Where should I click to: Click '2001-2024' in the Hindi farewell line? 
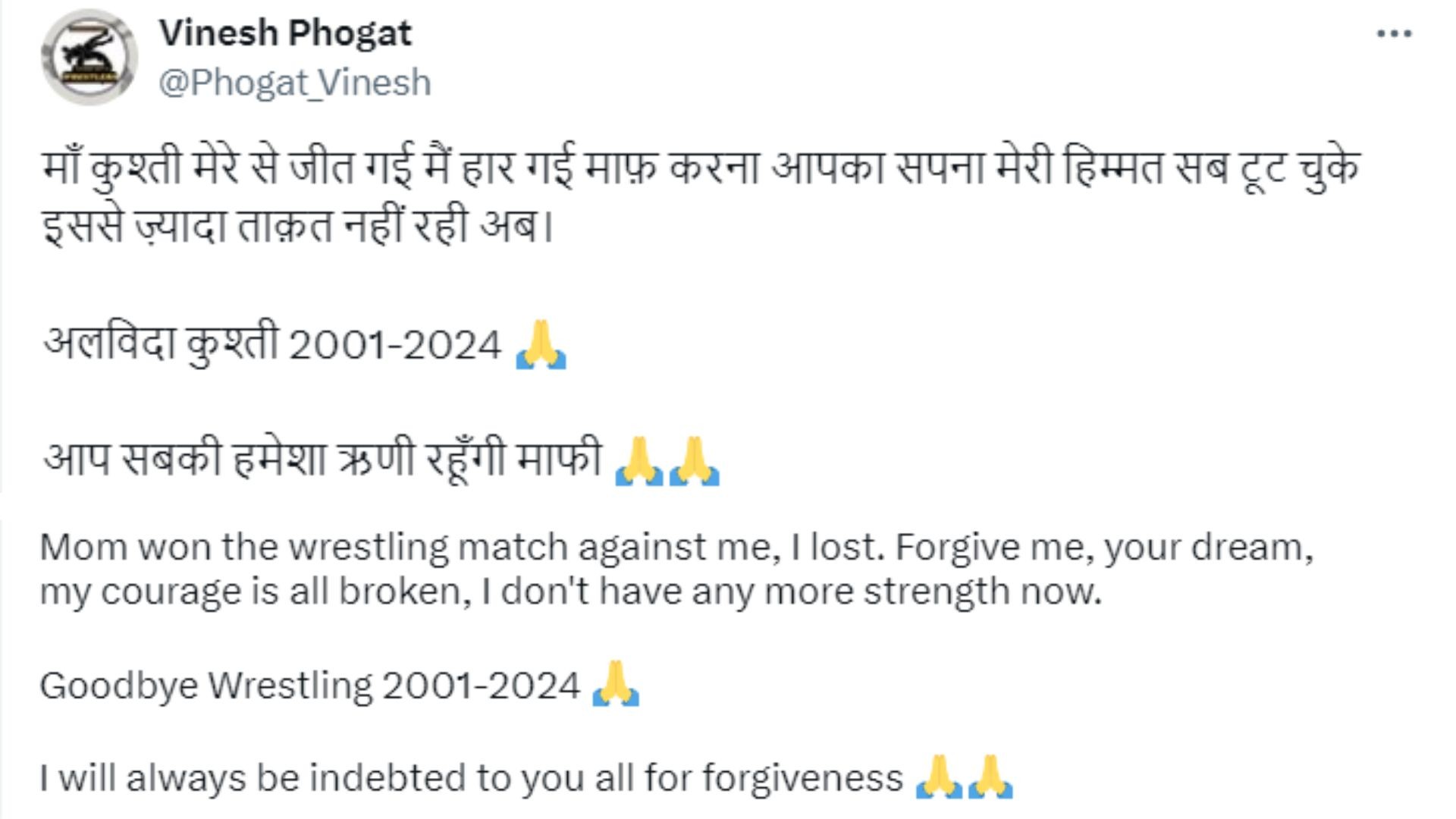[394, 346]
